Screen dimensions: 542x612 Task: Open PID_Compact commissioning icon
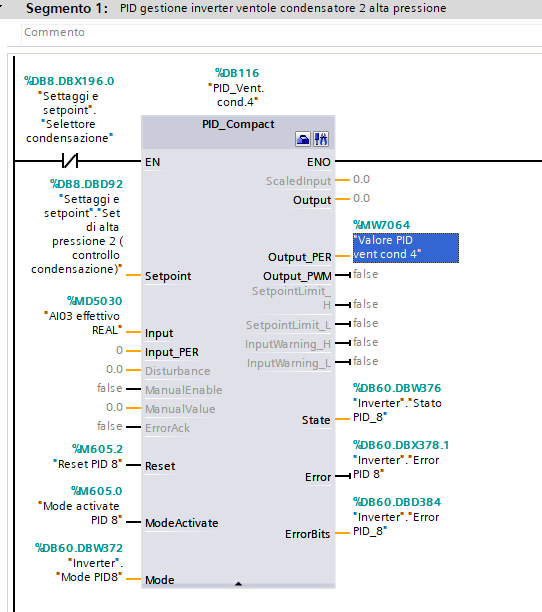(x=321, y=139)
